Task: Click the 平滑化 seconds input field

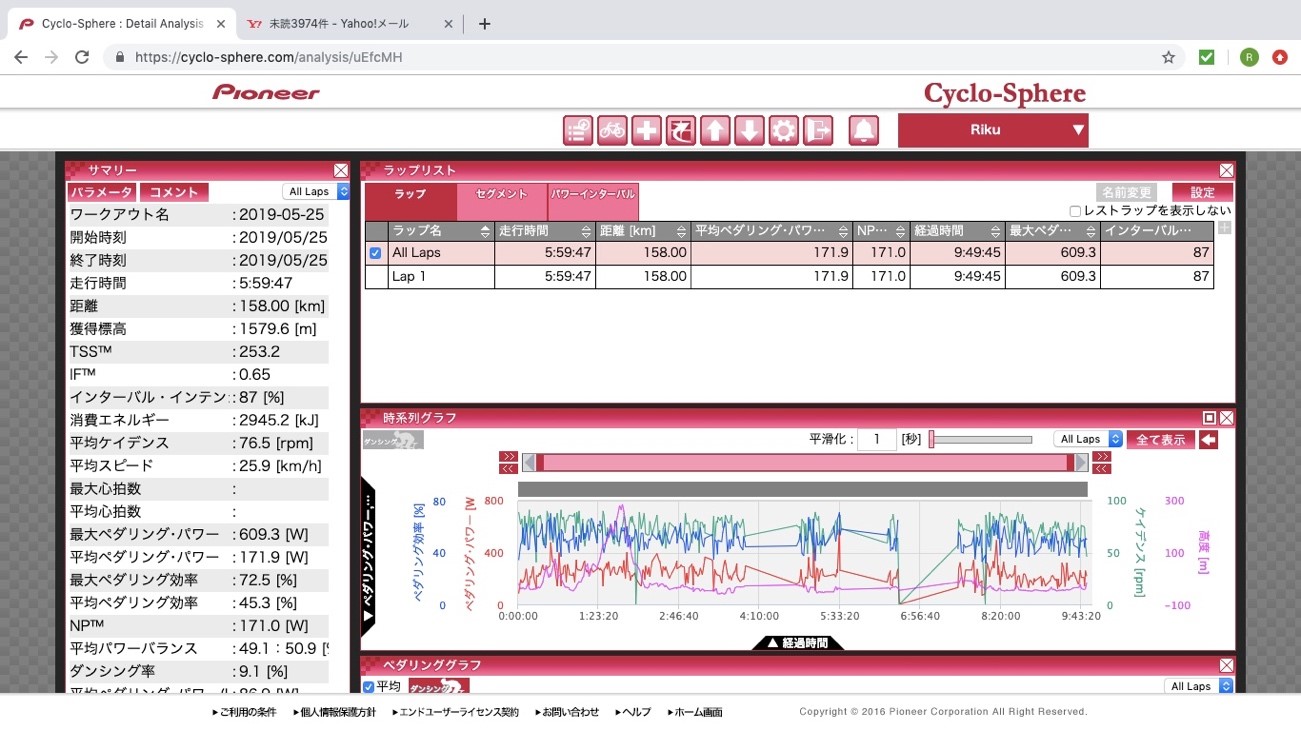Action: pyautogui.click(x=876, y=439)
